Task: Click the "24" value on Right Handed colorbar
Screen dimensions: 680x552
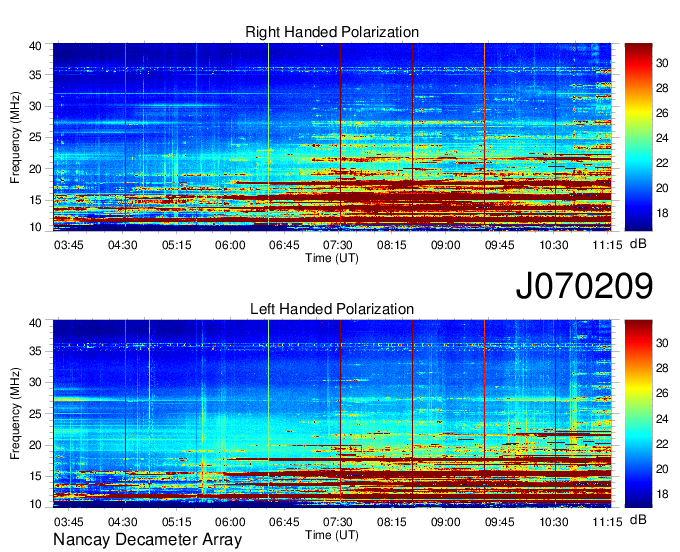Action: [662, 138]
